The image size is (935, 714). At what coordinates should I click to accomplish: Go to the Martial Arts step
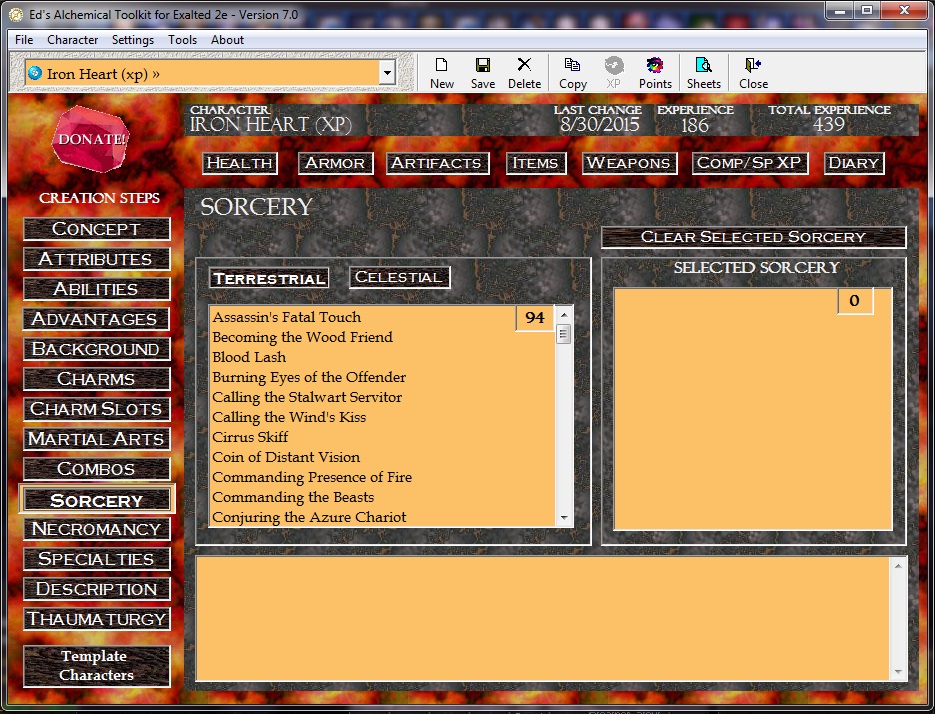(x=97, y=439)
